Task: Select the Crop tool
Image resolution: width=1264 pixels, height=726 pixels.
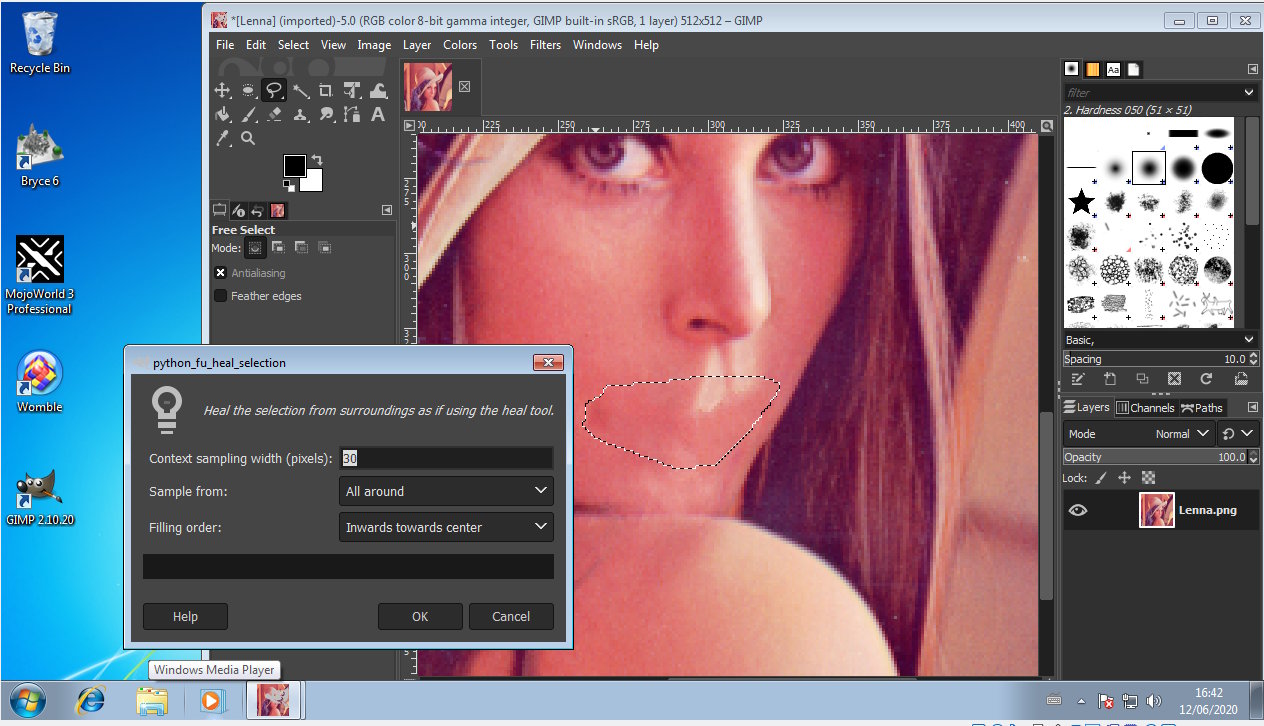Action: (x=326, y=90)
